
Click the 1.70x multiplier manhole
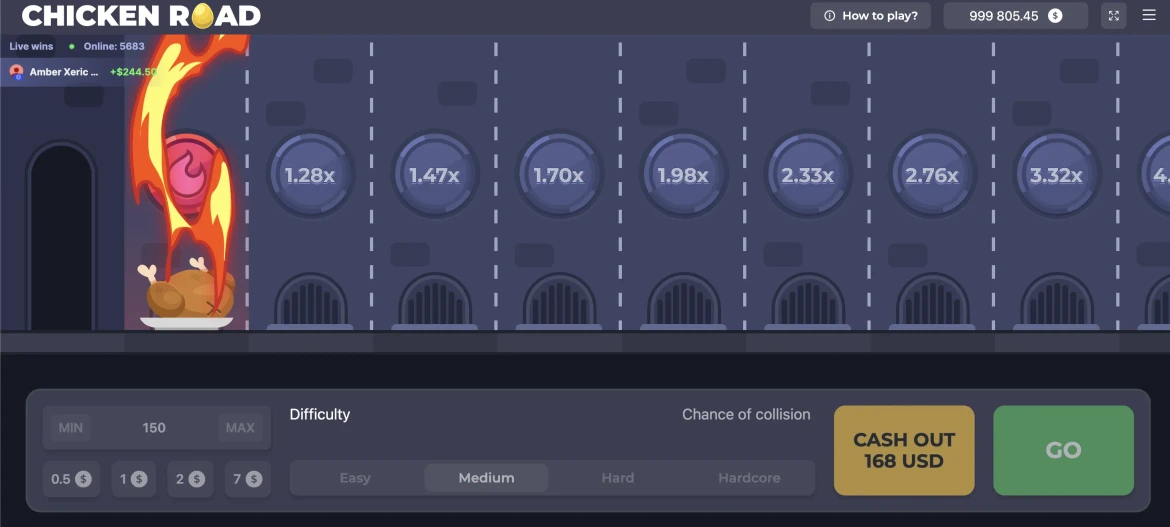559,175
